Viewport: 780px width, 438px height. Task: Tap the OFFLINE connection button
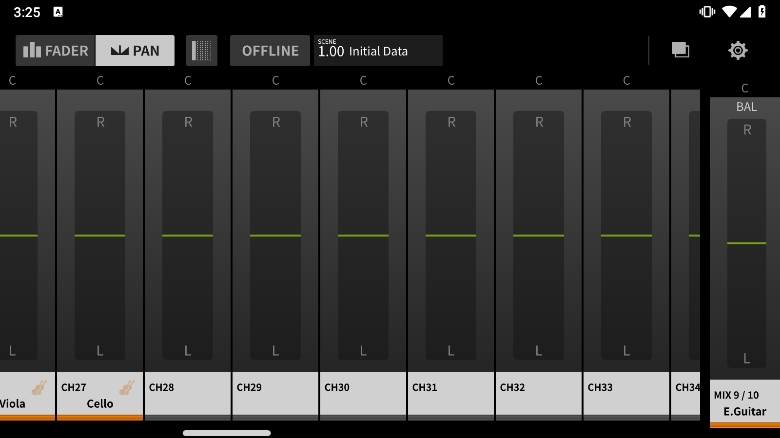pos(270,50)
